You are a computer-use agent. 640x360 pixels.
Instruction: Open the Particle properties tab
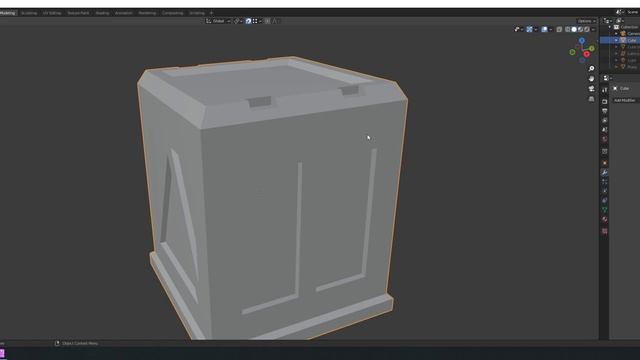tap(604, 182)
